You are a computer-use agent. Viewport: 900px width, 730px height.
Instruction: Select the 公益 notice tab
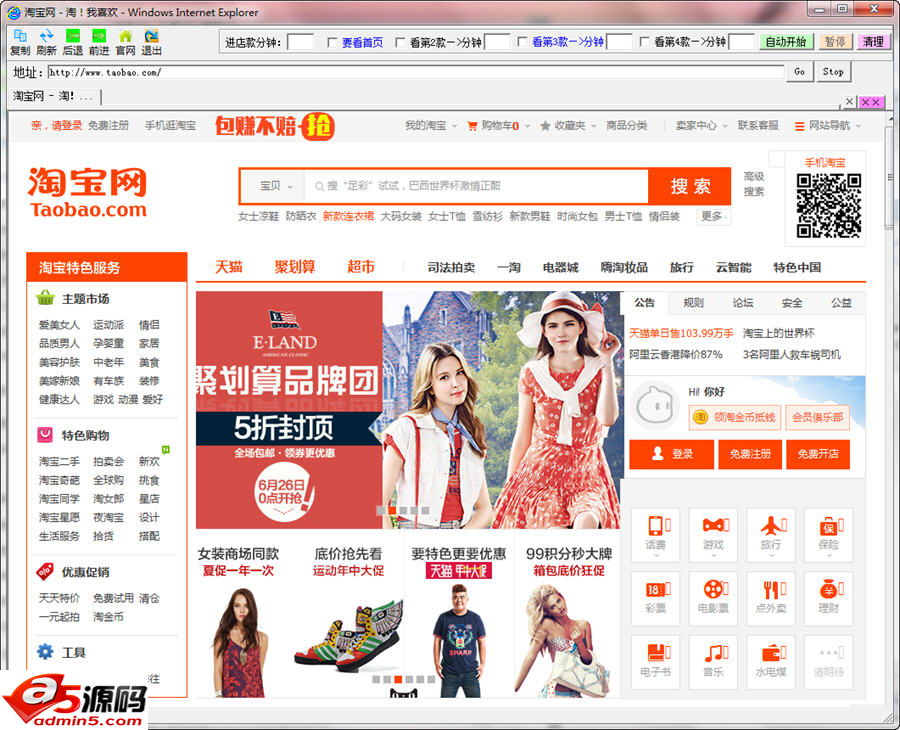[x=841, y=302]
